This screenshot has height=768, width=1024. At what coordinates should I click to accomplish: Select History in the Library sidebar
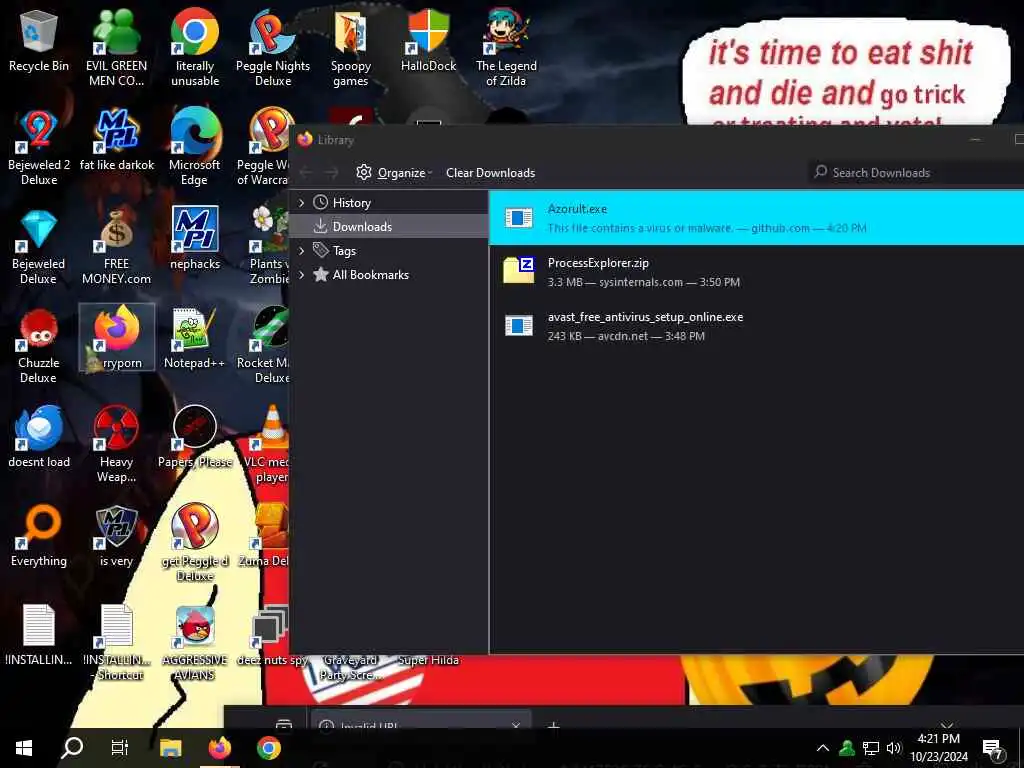(x=389, y=203)
